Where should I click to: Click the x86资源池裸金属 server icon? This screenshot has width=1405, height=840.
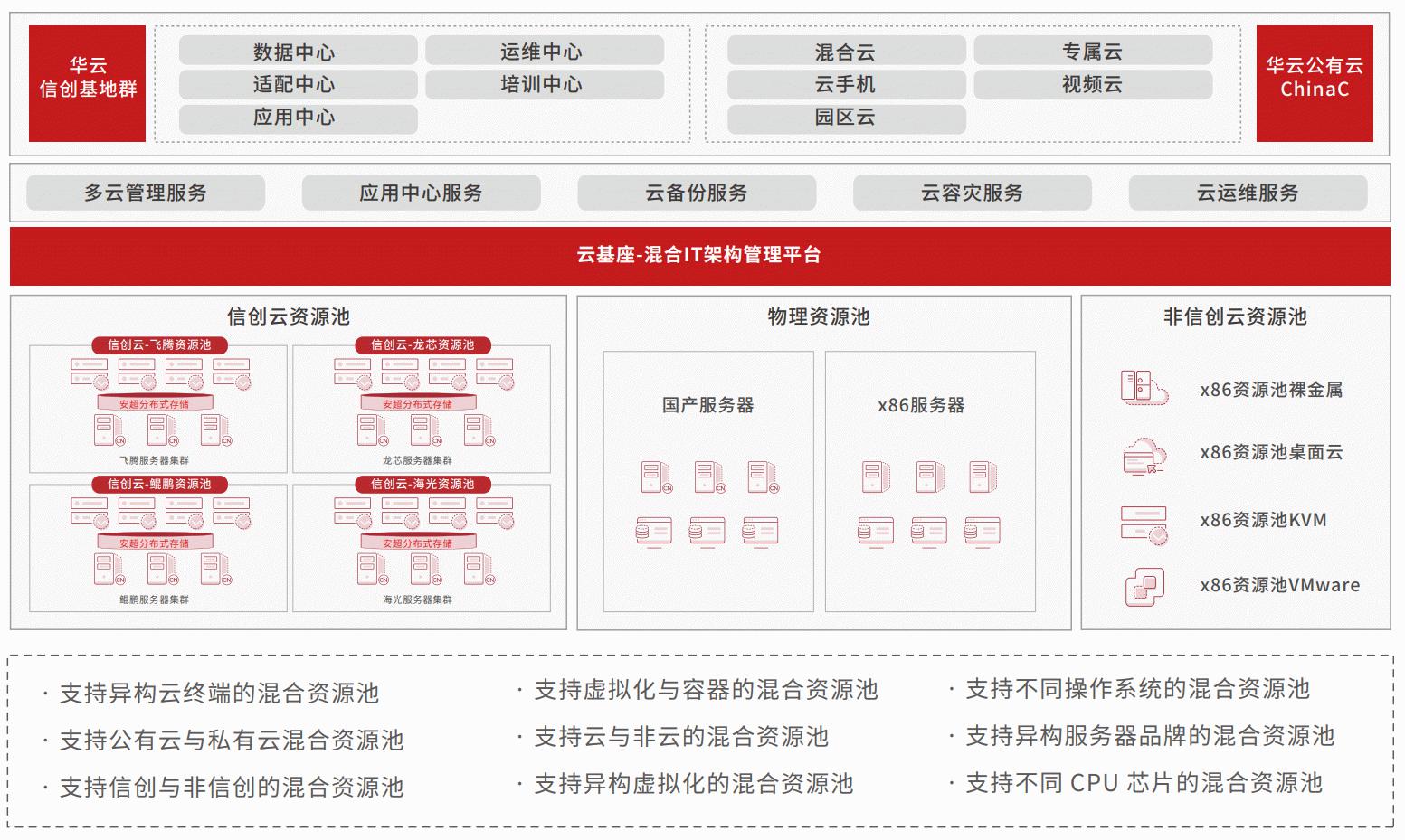1144,388
